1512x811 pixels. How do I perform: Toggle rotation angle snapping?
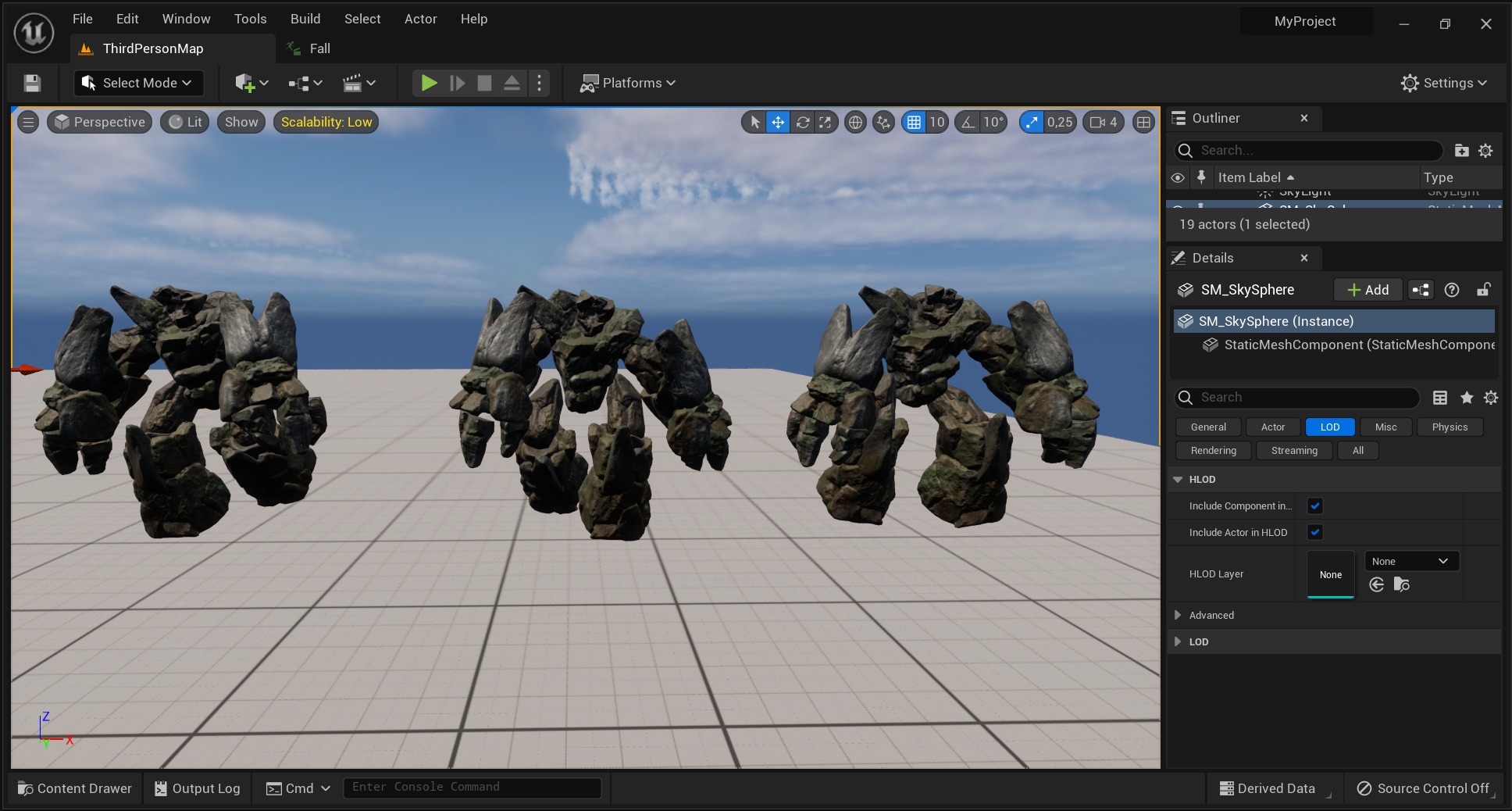tap(968, 122)
